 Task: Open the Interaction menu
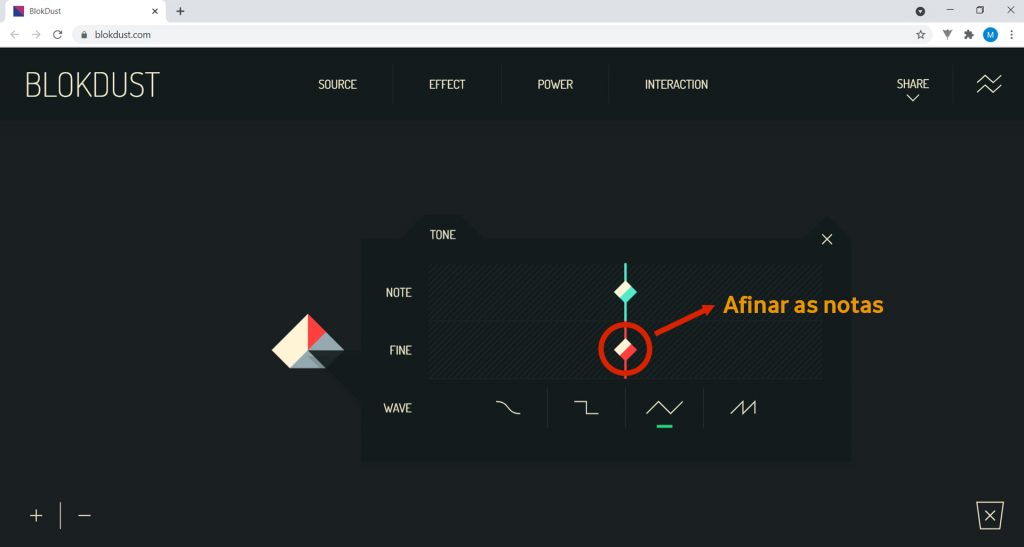[676, 84]
